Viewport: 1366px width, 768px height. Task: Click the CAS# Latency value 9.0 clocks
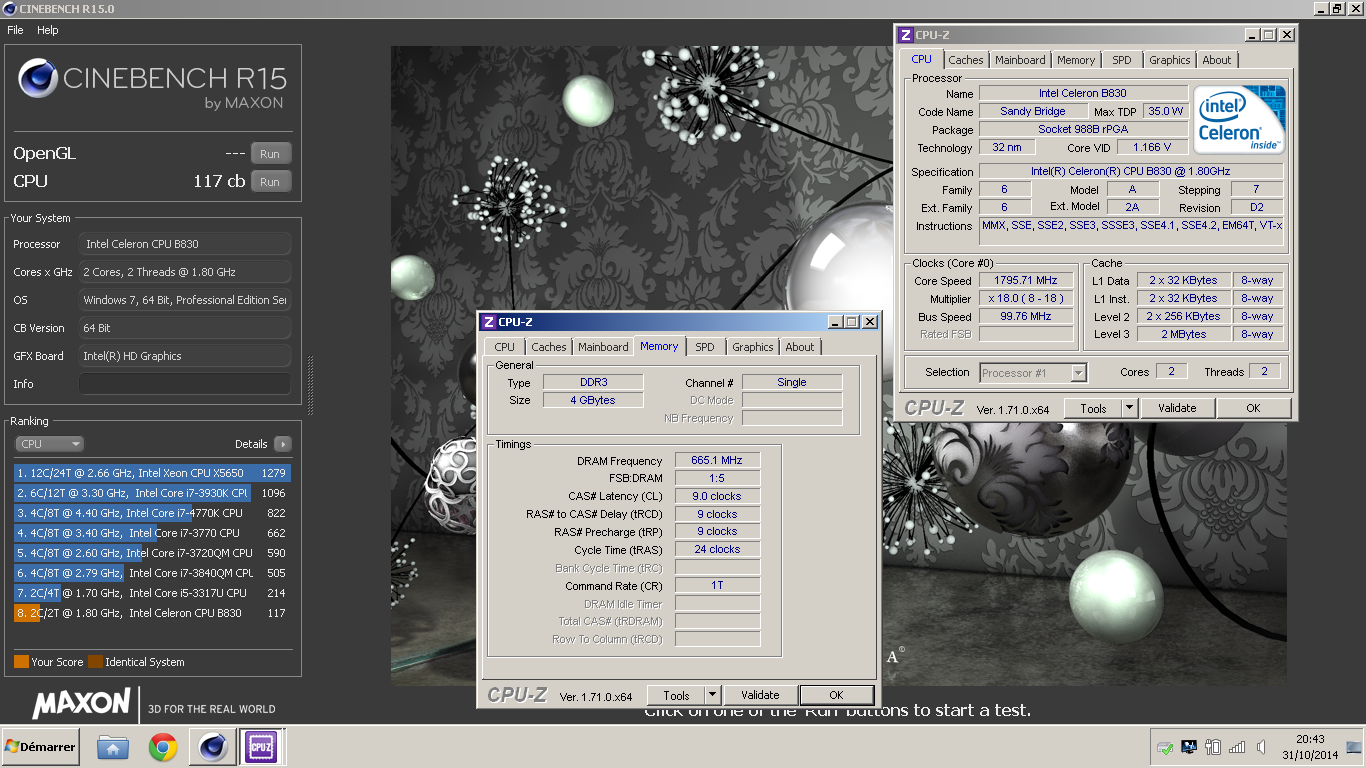coord(717,496)
